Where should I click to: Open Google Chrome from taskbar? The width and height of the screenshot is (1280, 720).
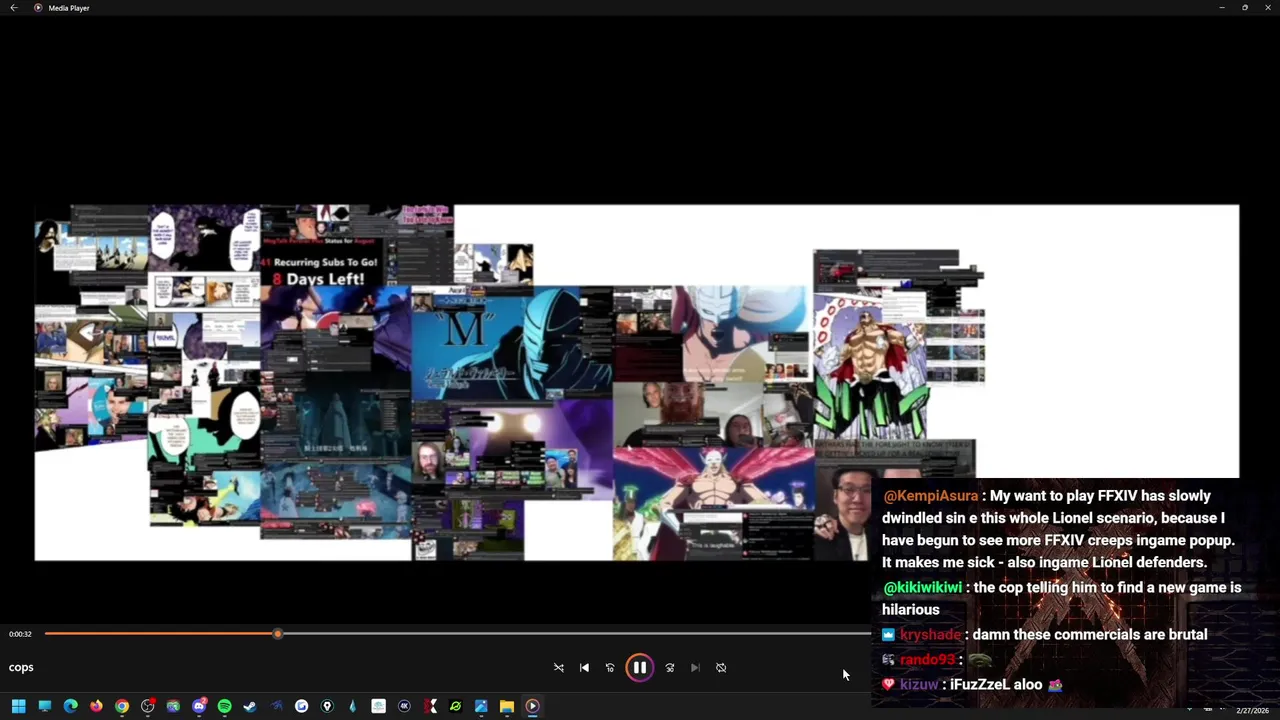click(x=122, y=706)
